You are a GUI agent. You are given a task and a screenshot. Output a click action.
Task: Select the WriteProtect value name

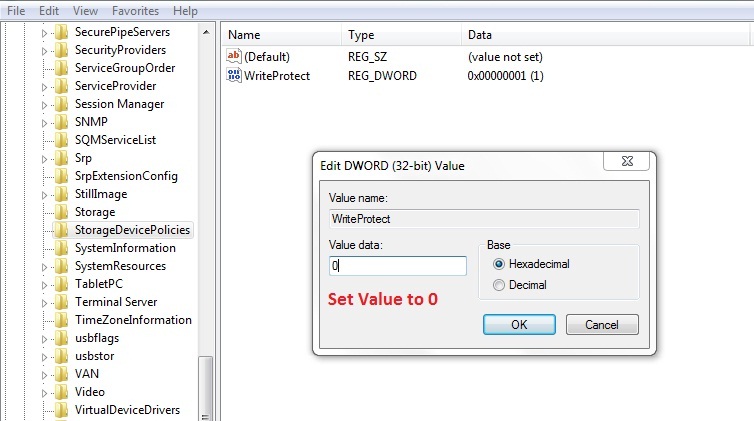pyautogui.click(x=277, y=75)
